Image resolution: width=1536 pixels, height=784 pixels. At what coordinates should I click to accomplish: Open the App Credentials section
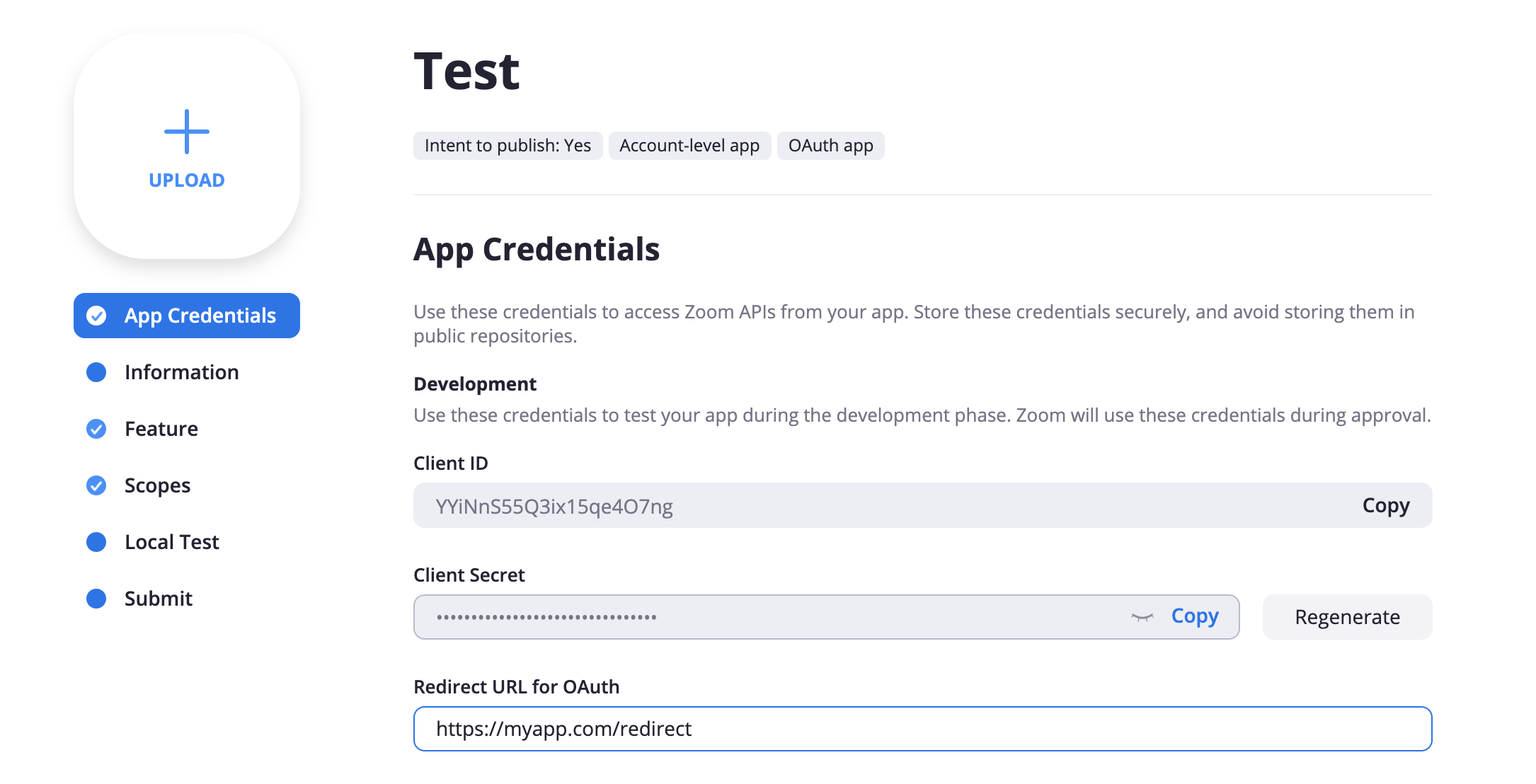tap(200, 316)
